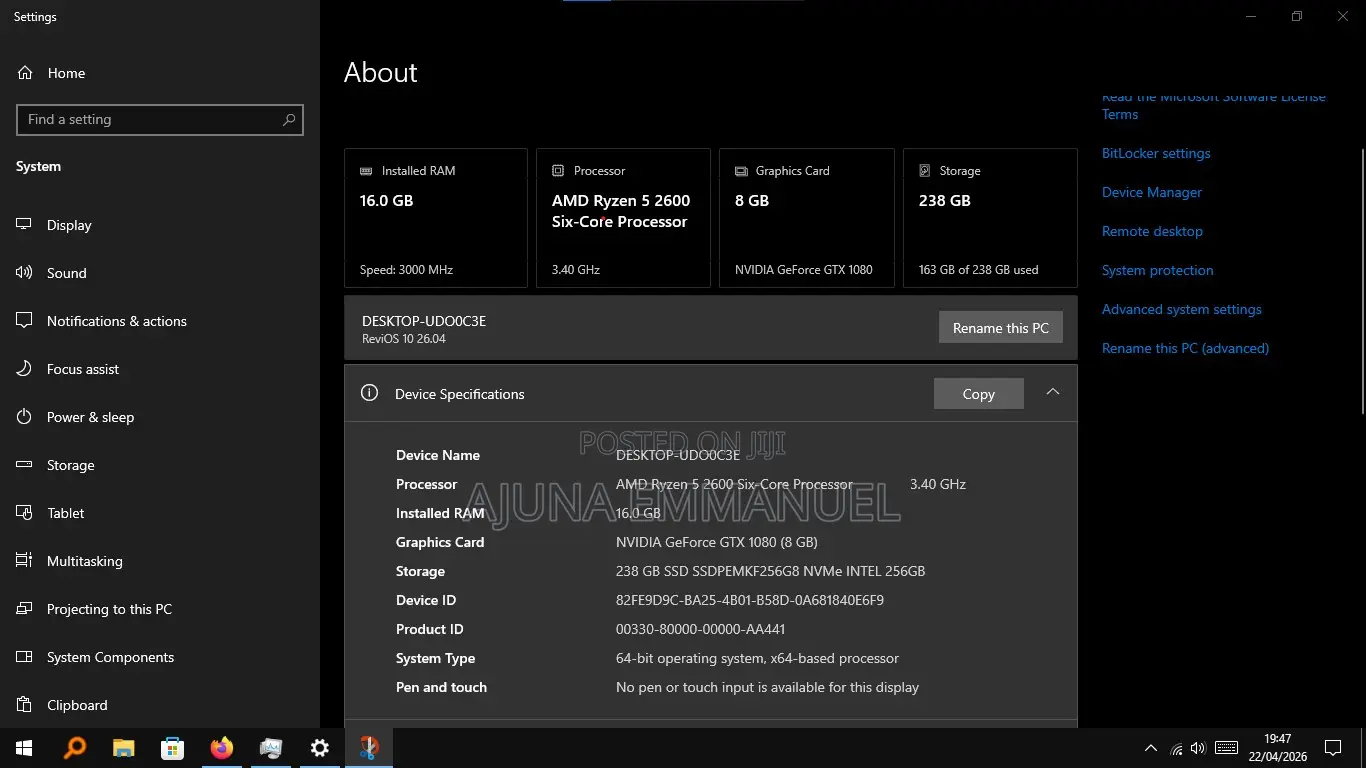1366x768 pixels.
Task: Click the Device Specifications info icon
Action: (369, 393)
